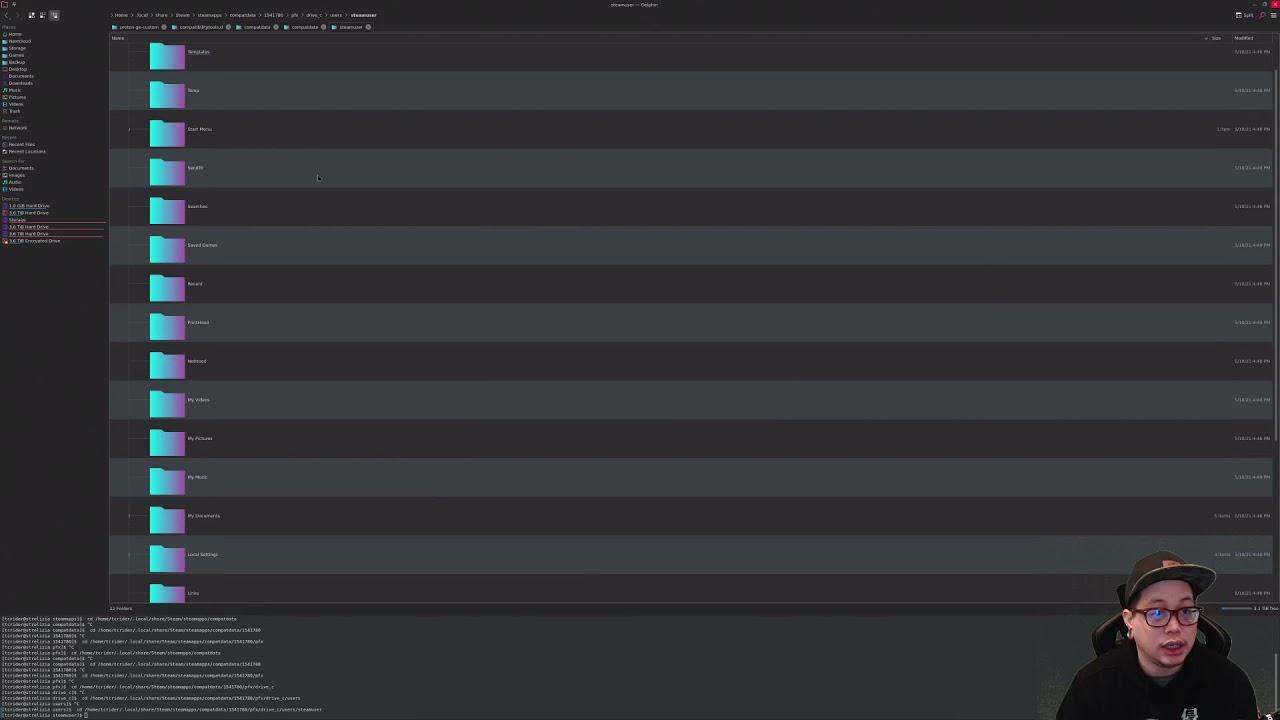
Task: Click the pin icon in title bar
Action: (x=15, y=5)
